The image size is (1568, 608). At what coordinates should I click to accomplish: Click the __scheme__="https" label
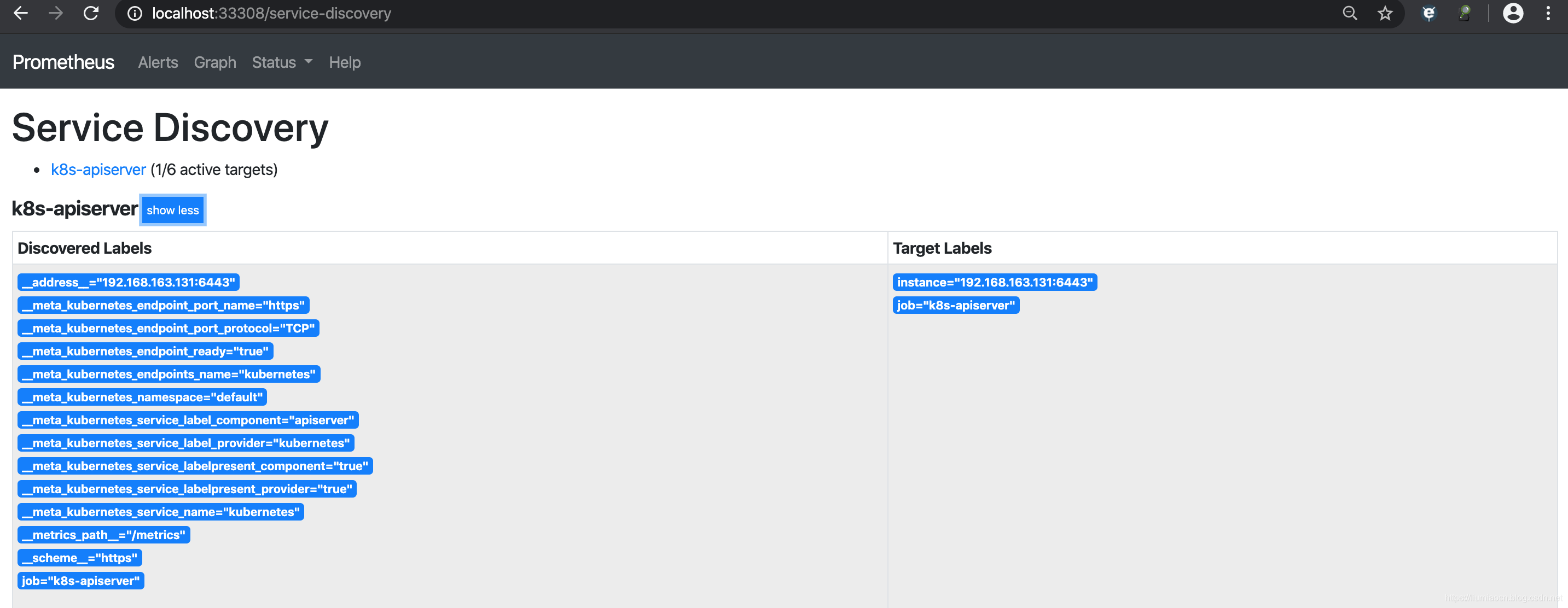80,558
